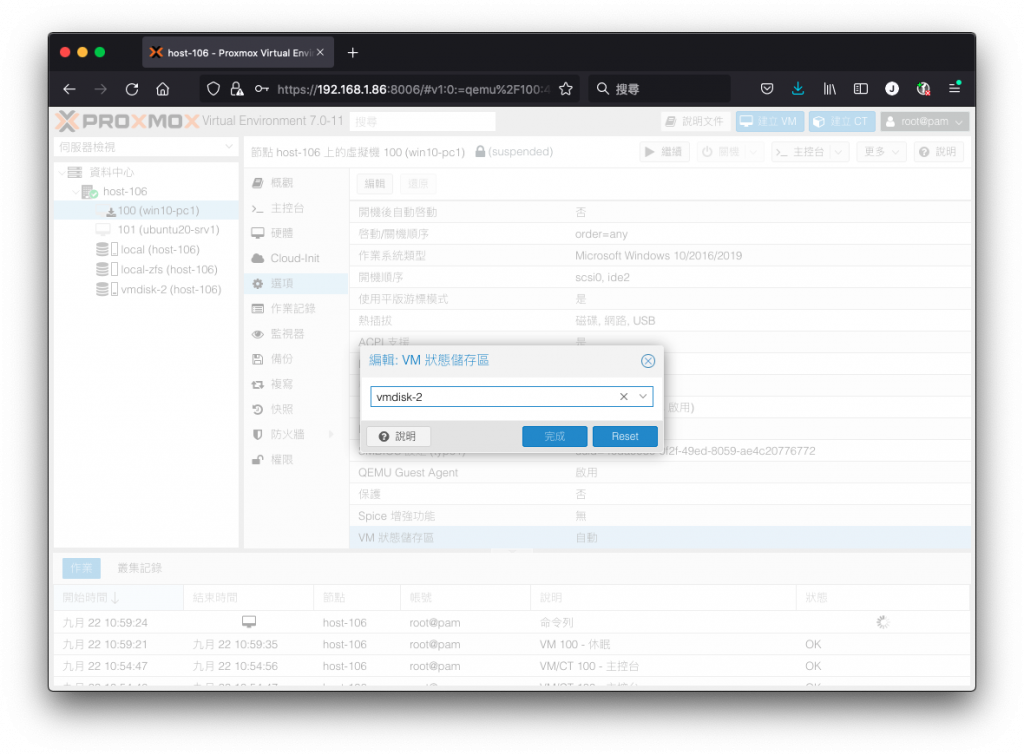Close the VM 狀態儲存區 dialog
The image size is (1024, 755).
(647, 361)
